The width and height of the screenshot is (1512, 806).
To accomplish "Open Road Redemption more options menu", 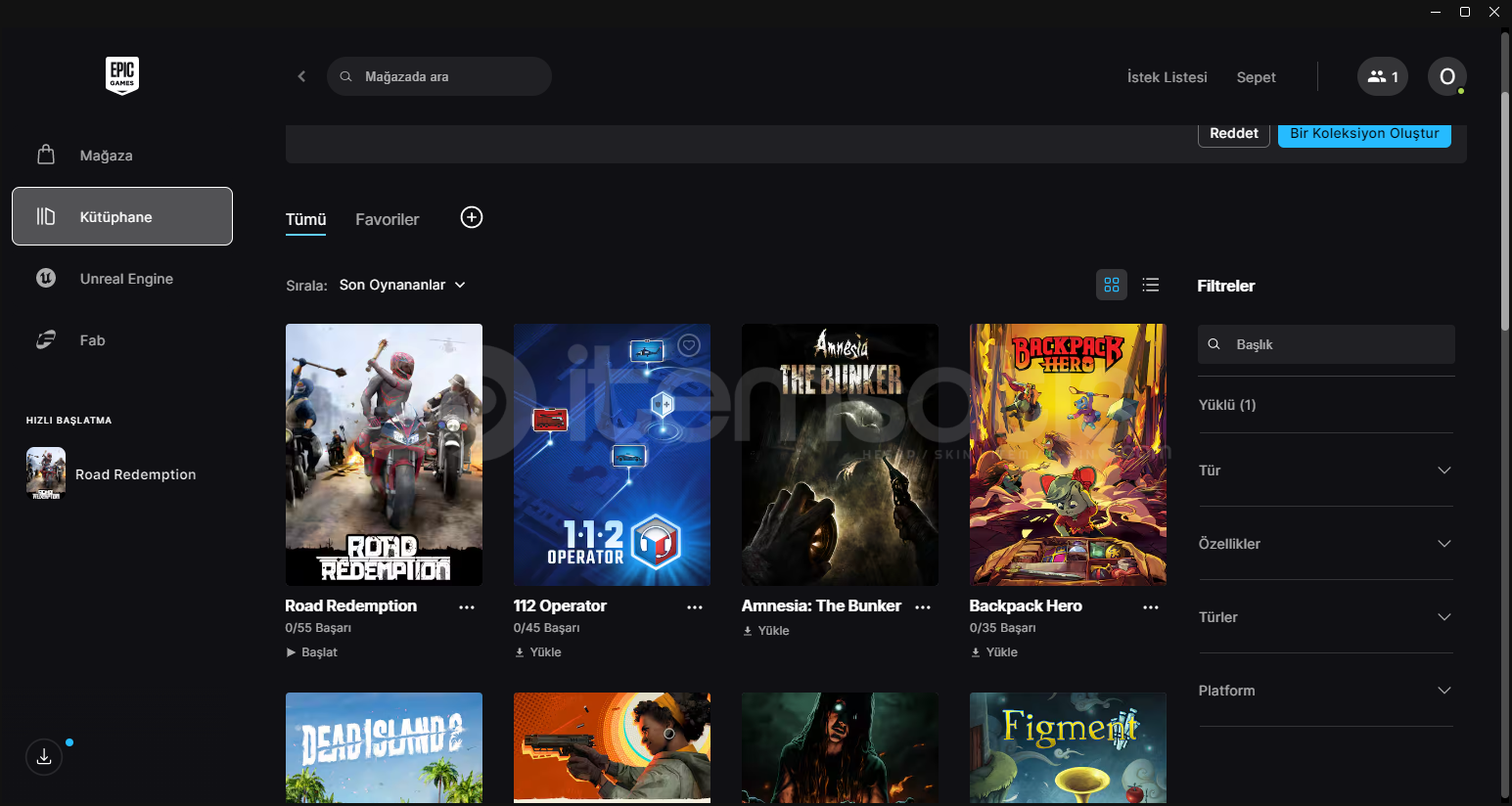I will coord(467,607).
